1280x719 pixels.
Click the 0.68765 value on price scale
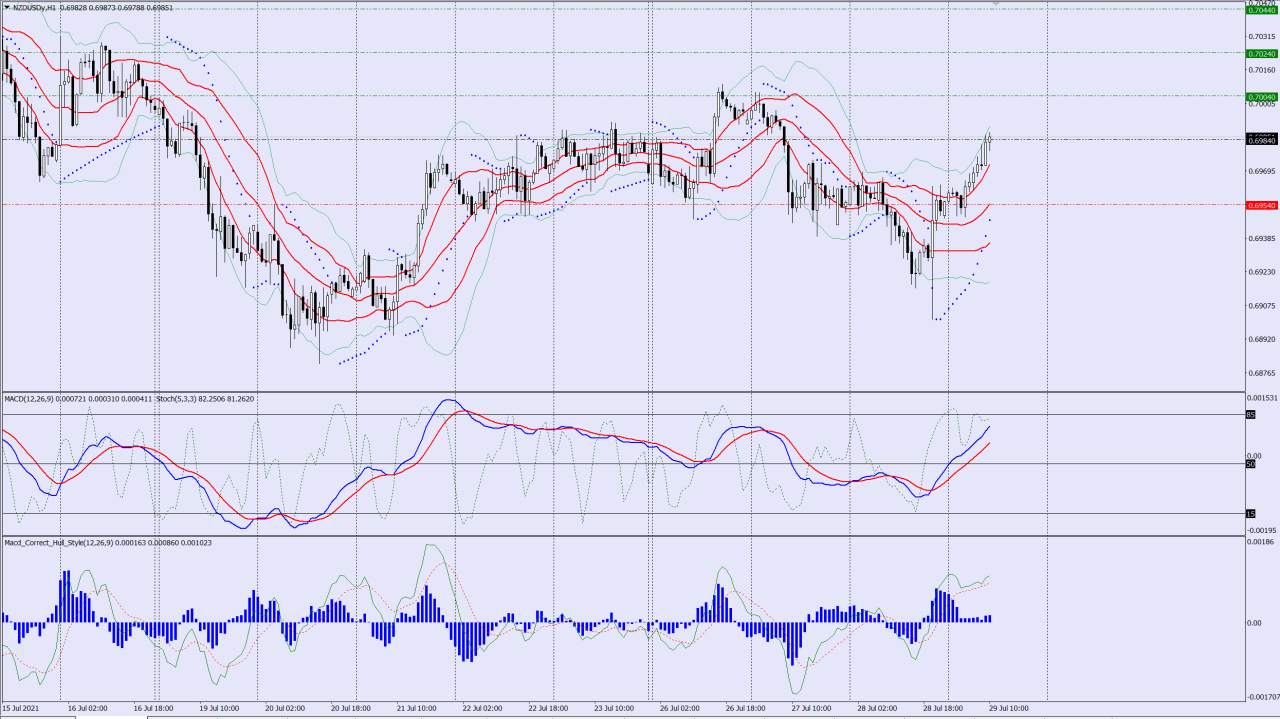pyautogui.click(x=1263, y=373)
